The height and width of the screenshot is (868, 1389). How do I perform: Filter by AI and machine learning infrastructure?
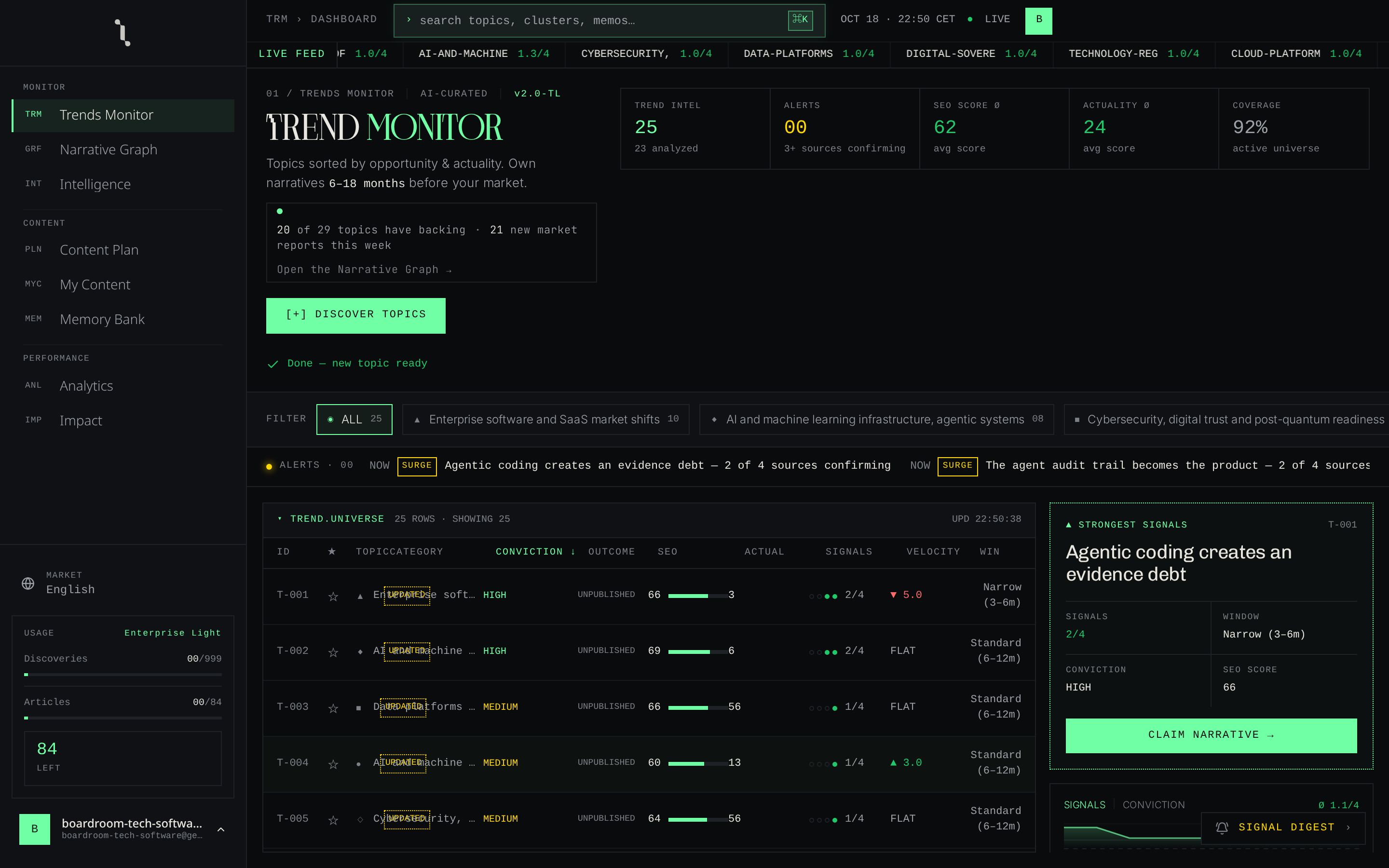tap(876, 420)
